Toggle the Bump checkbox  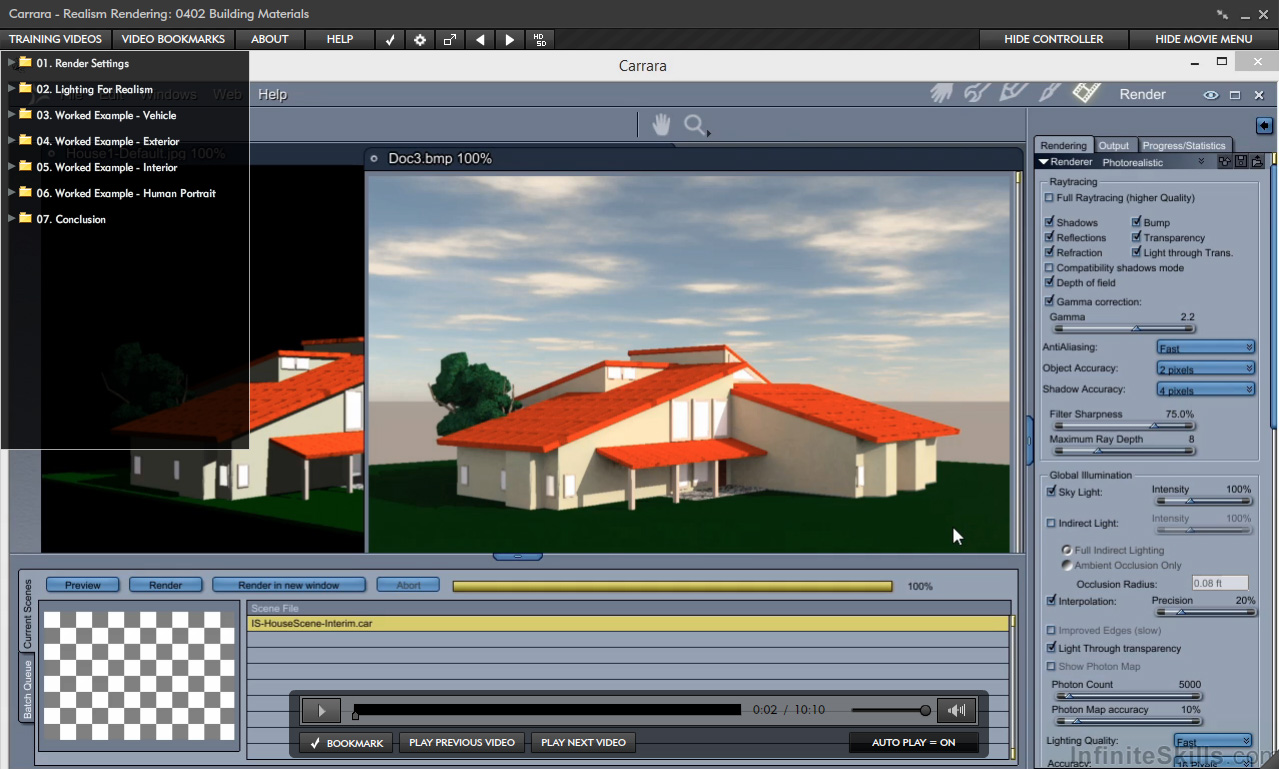click(x=1136, y=222)
